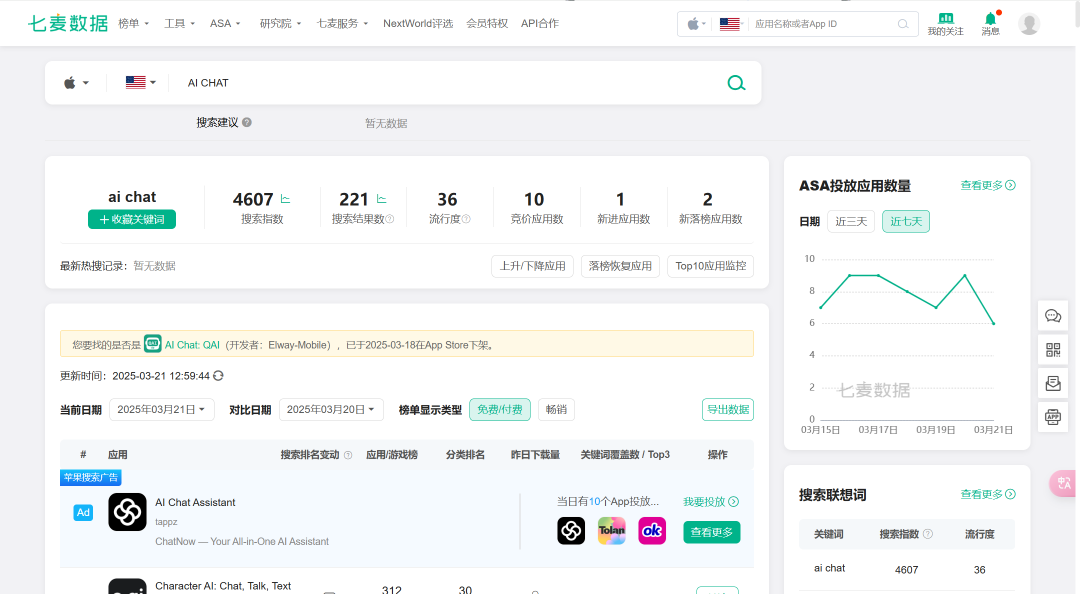
Task: Click the help icon beside 搜索结果数
Action: pos(390,219)
